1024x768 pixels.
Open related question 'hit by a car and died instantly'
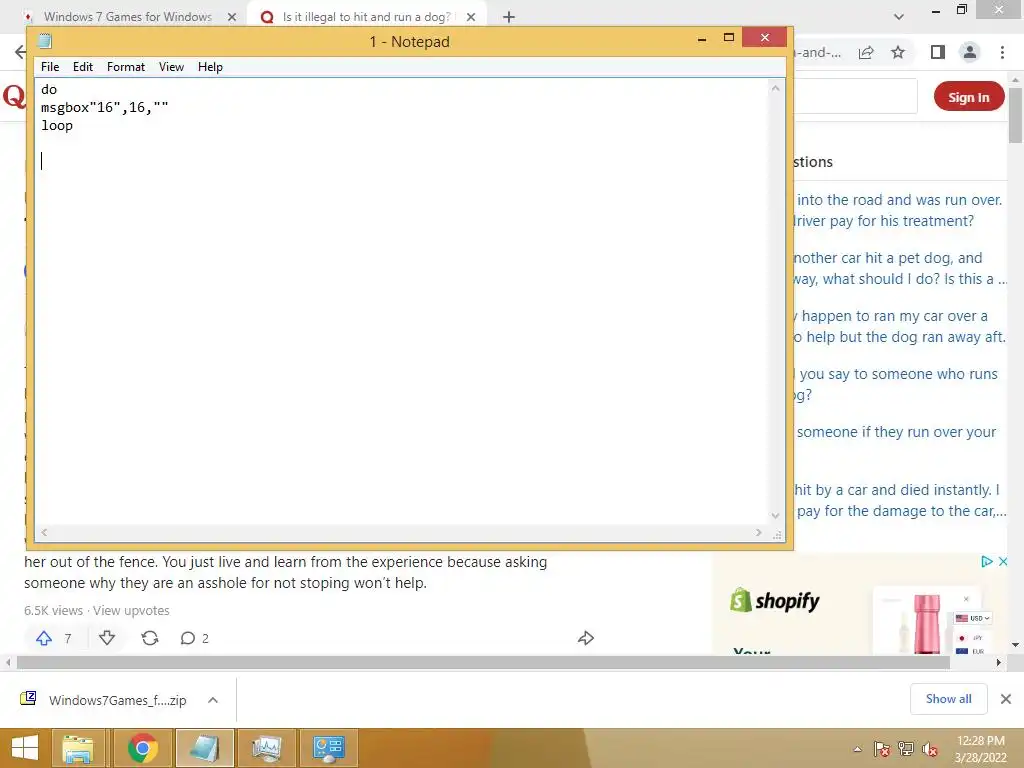tap(899, 500)
